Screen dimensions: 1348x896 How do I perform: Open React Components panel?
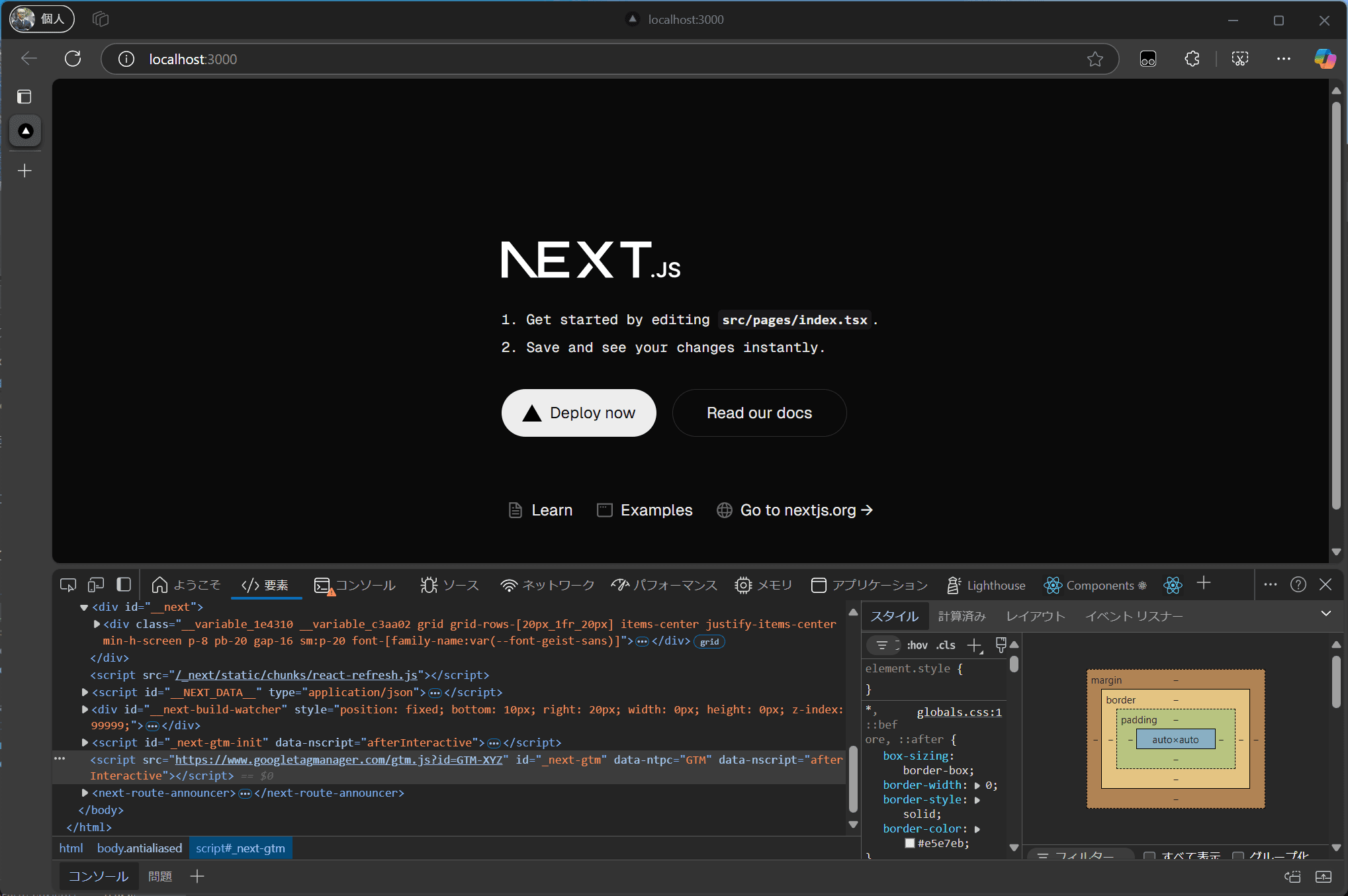point(1095,585)
